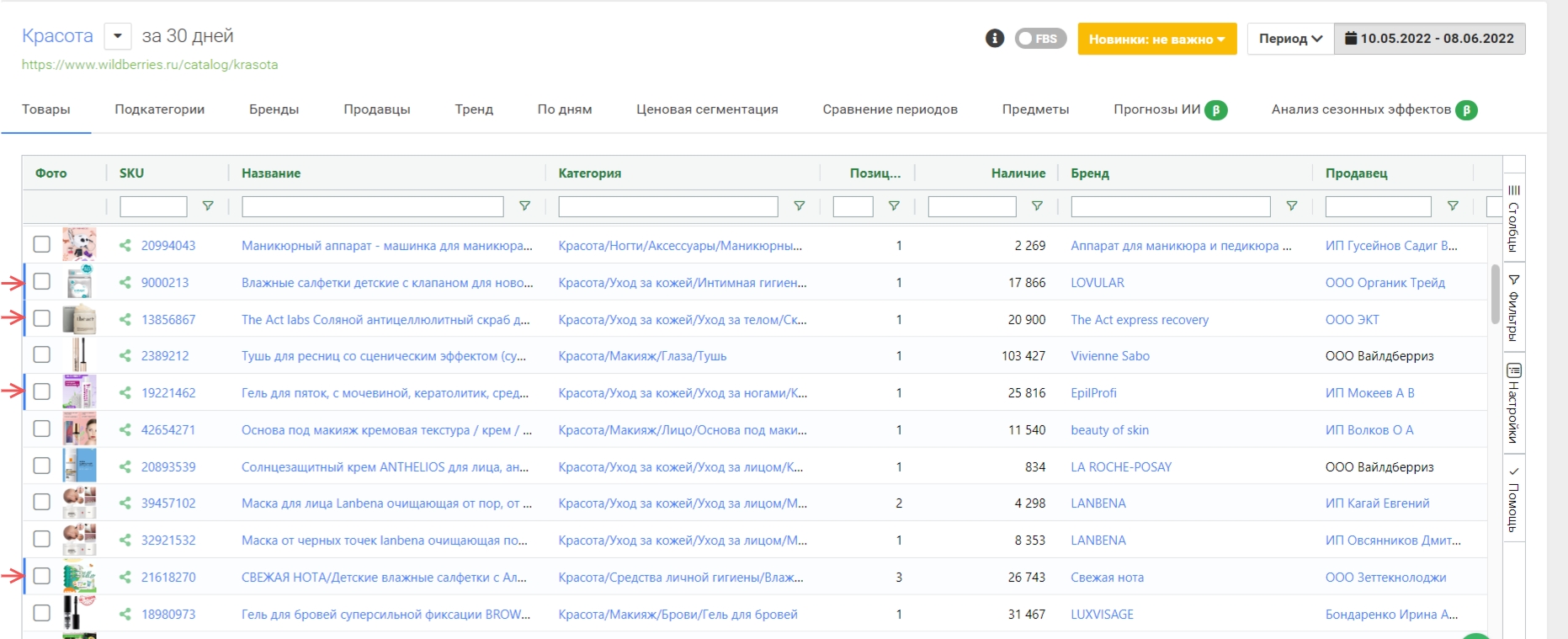Click the Название filter text field
This screenshot has width=1568, height=639.
(372, 206)
